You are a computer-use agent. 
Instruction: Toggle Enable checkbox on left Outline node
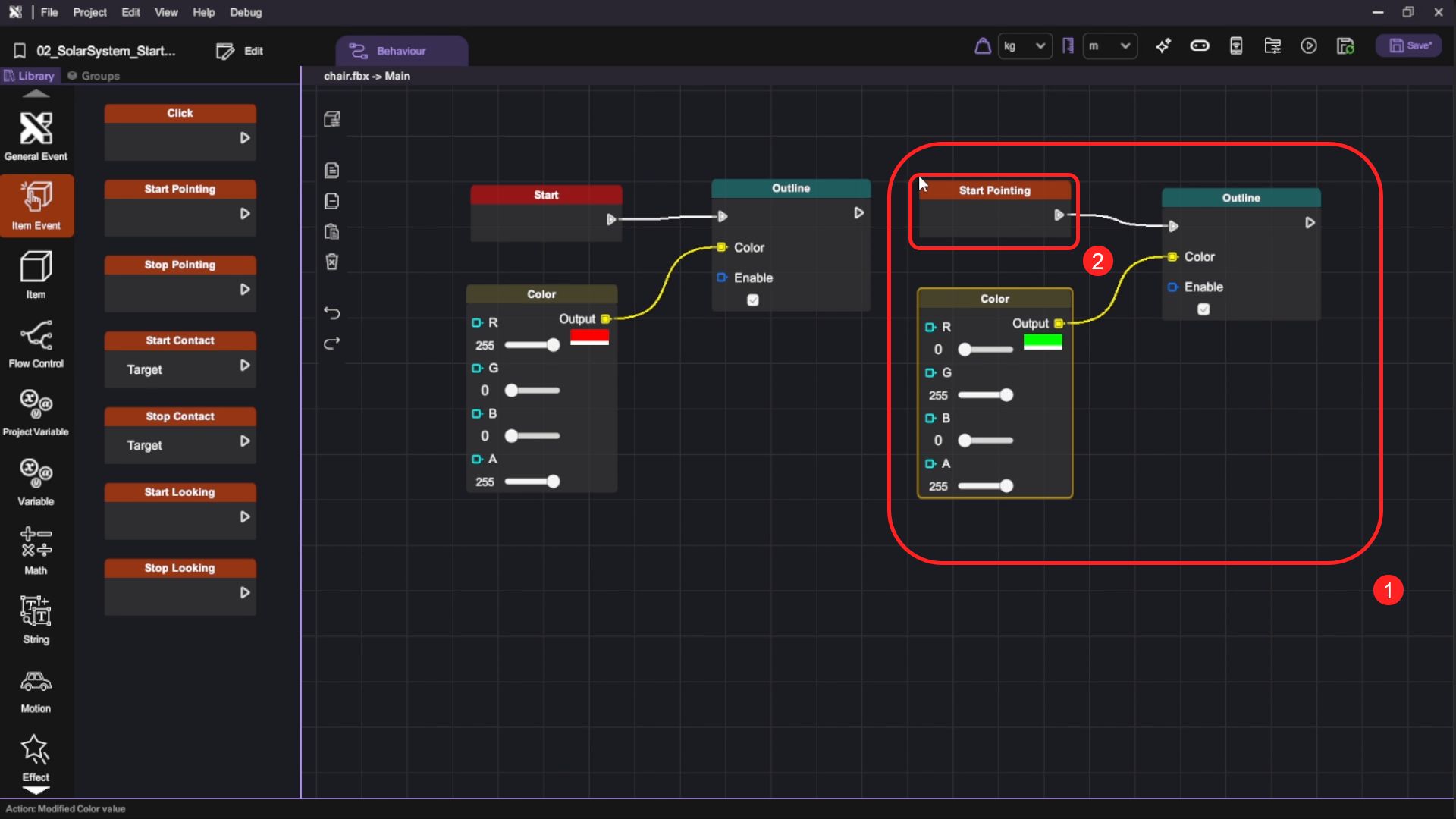click(x=752, y=300)
